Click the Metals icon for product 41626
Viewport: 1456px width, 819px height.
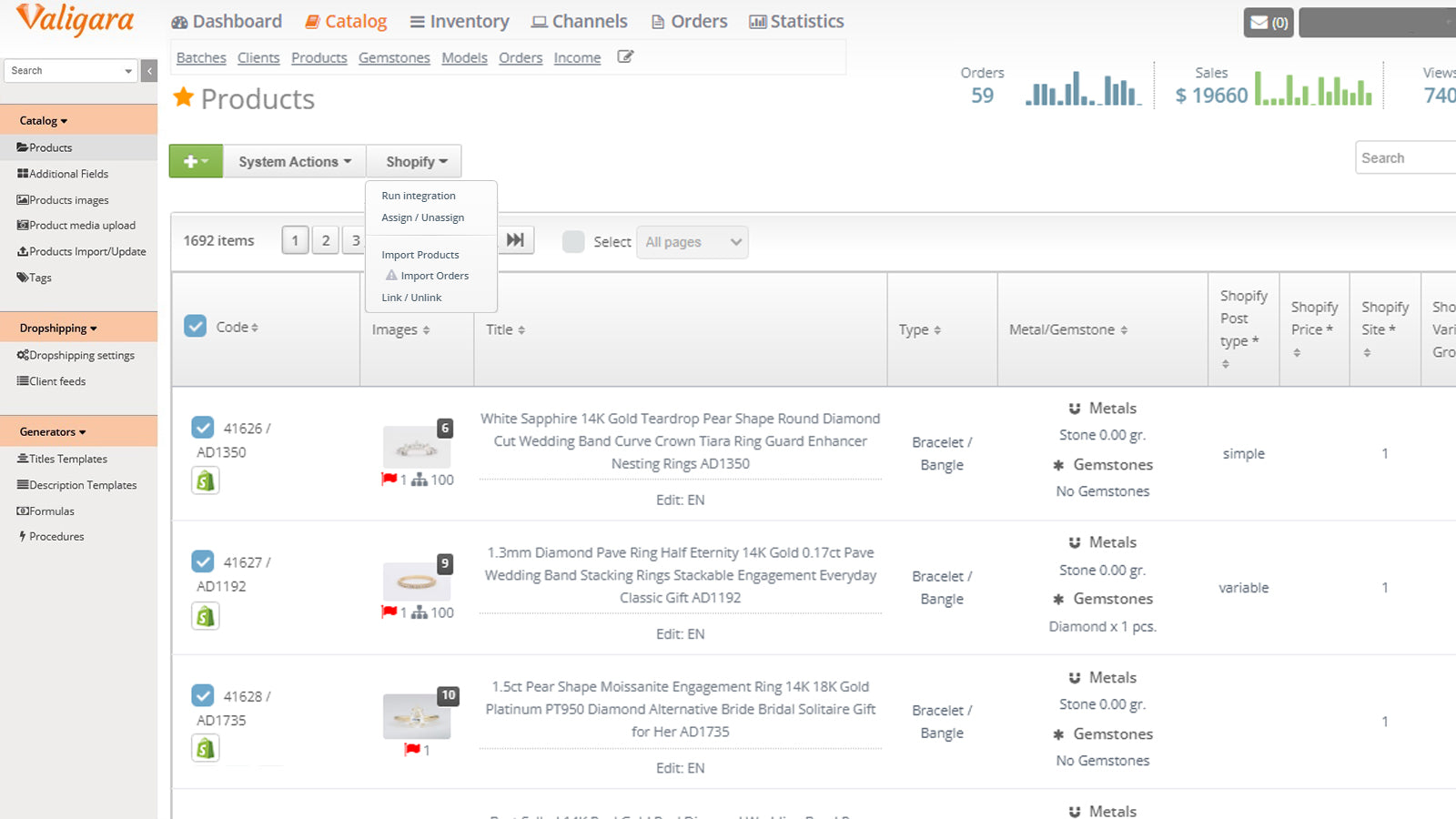point(1077,408)
